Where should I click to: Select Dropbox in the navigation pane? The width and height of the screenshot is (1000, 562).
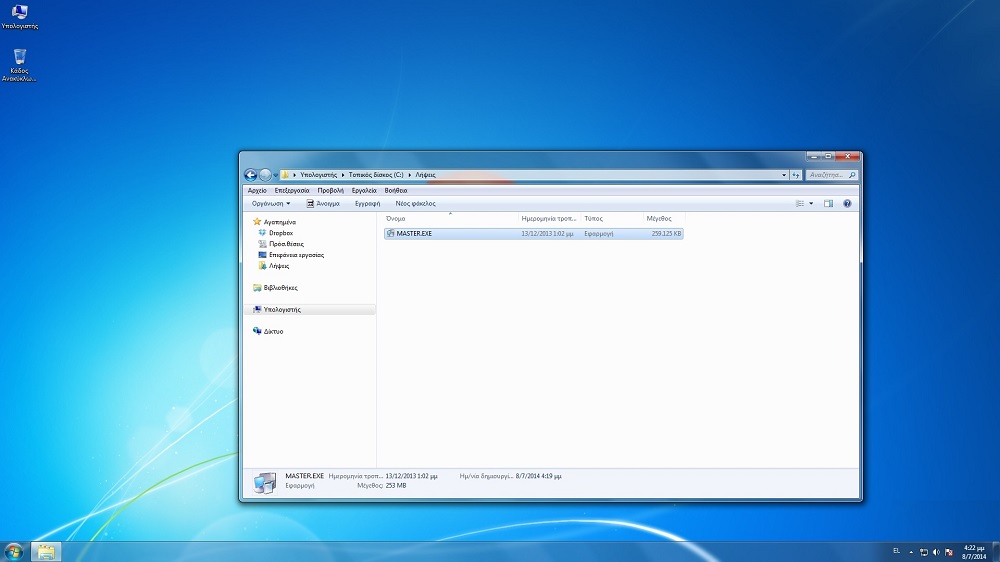coord(281,233)
